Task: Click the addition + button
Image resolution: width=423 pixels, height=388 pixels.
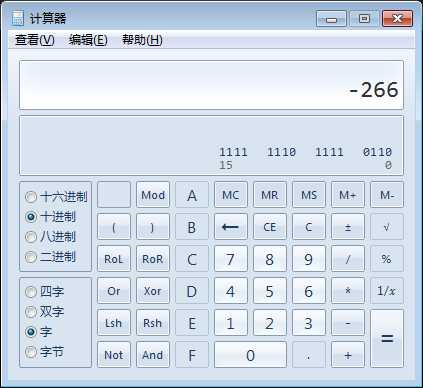Action: point(348,355)
